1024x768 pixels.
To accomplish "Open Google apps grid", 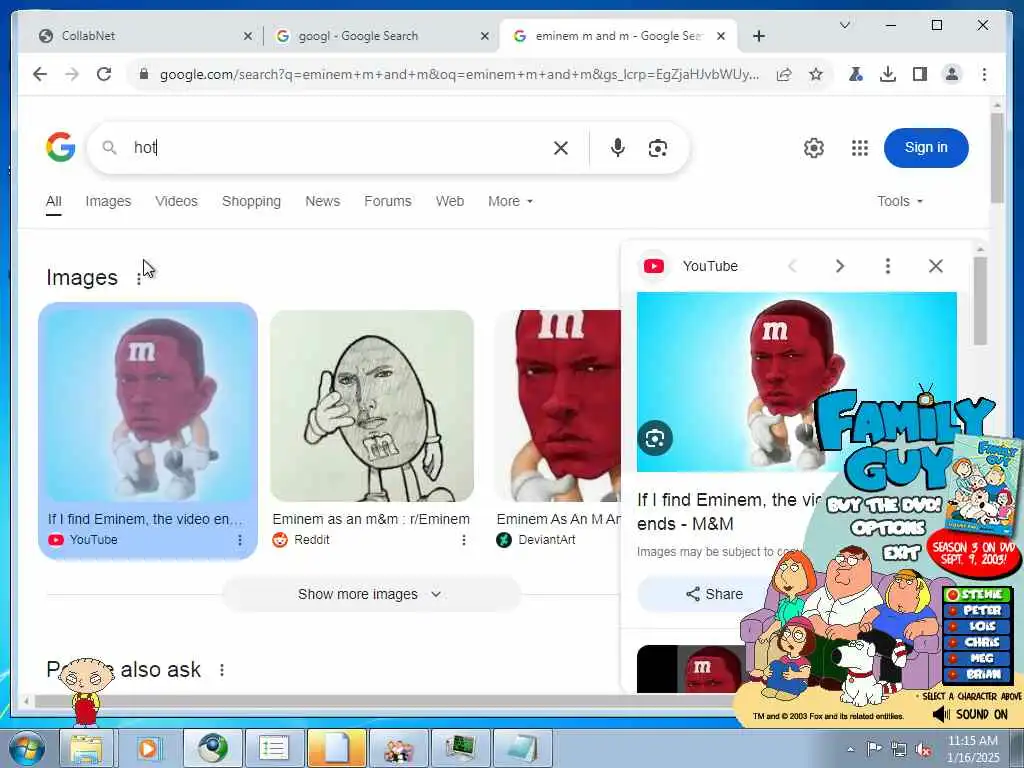I will coord(860,148).
